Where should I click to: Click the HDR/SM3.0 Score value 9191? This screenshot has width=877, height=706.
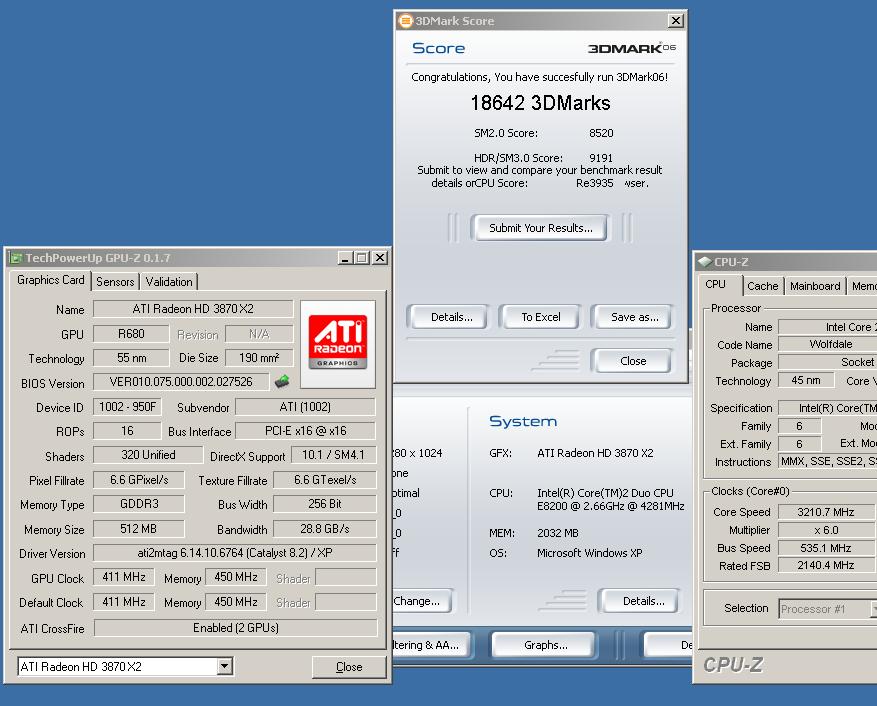pyautogui.click(x=601, y=158)
